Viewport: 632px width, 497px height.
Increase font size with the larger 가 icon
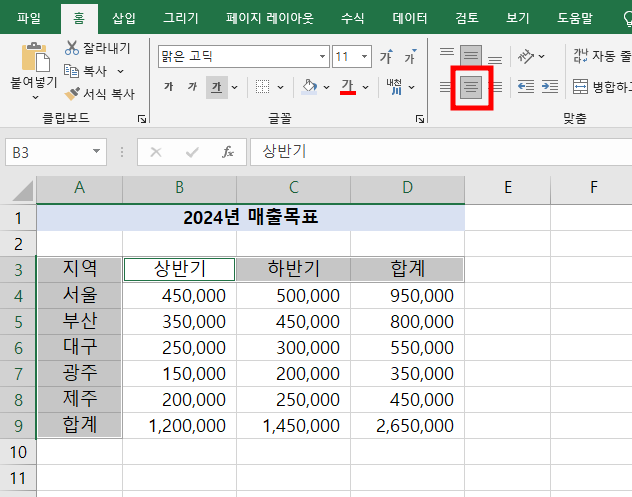point(386,56)
